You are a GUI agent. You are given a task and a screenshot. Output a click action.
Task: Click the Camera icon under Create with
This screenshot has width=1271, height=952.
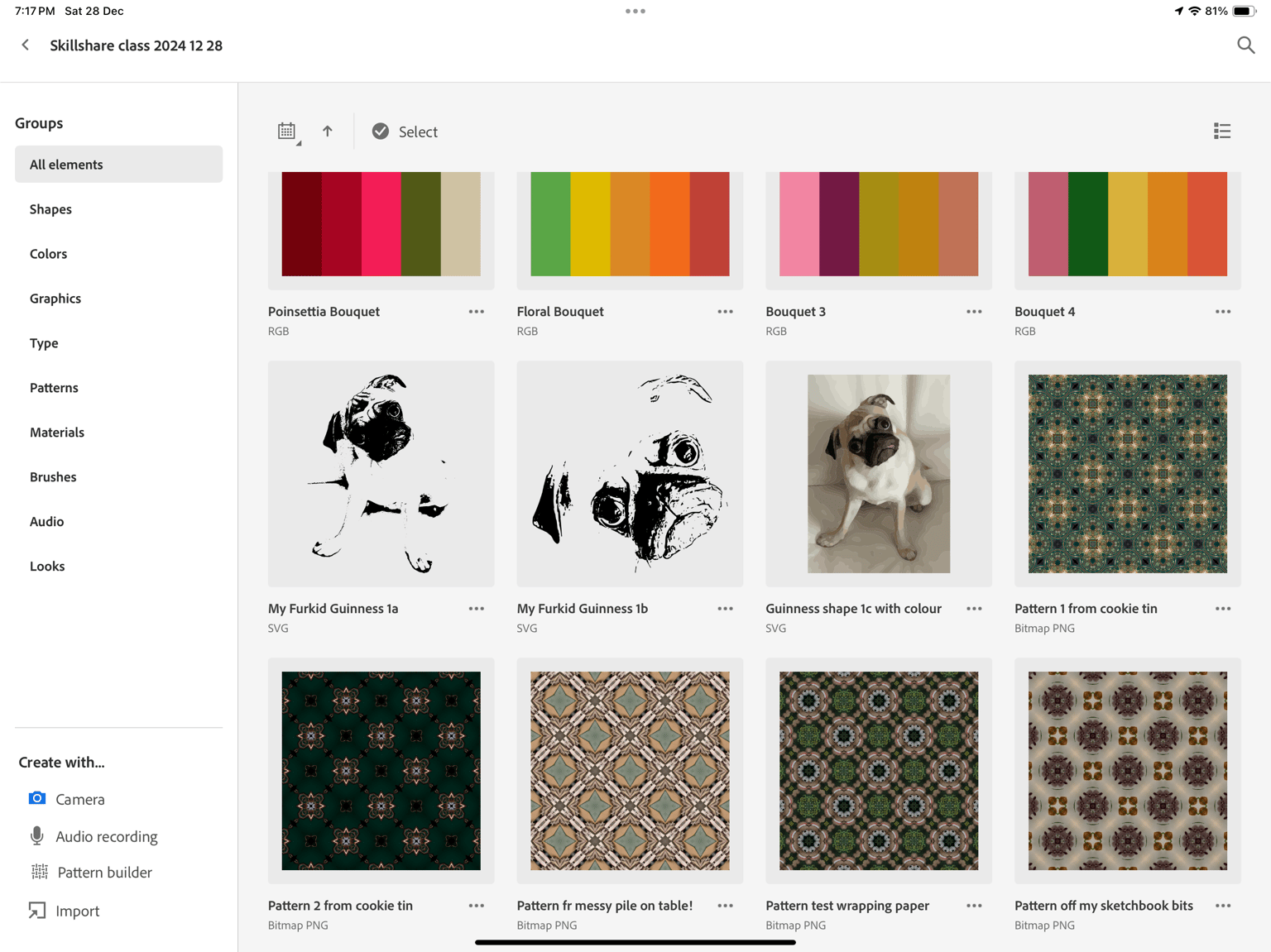pyautogui.click(x=37, y=798)
